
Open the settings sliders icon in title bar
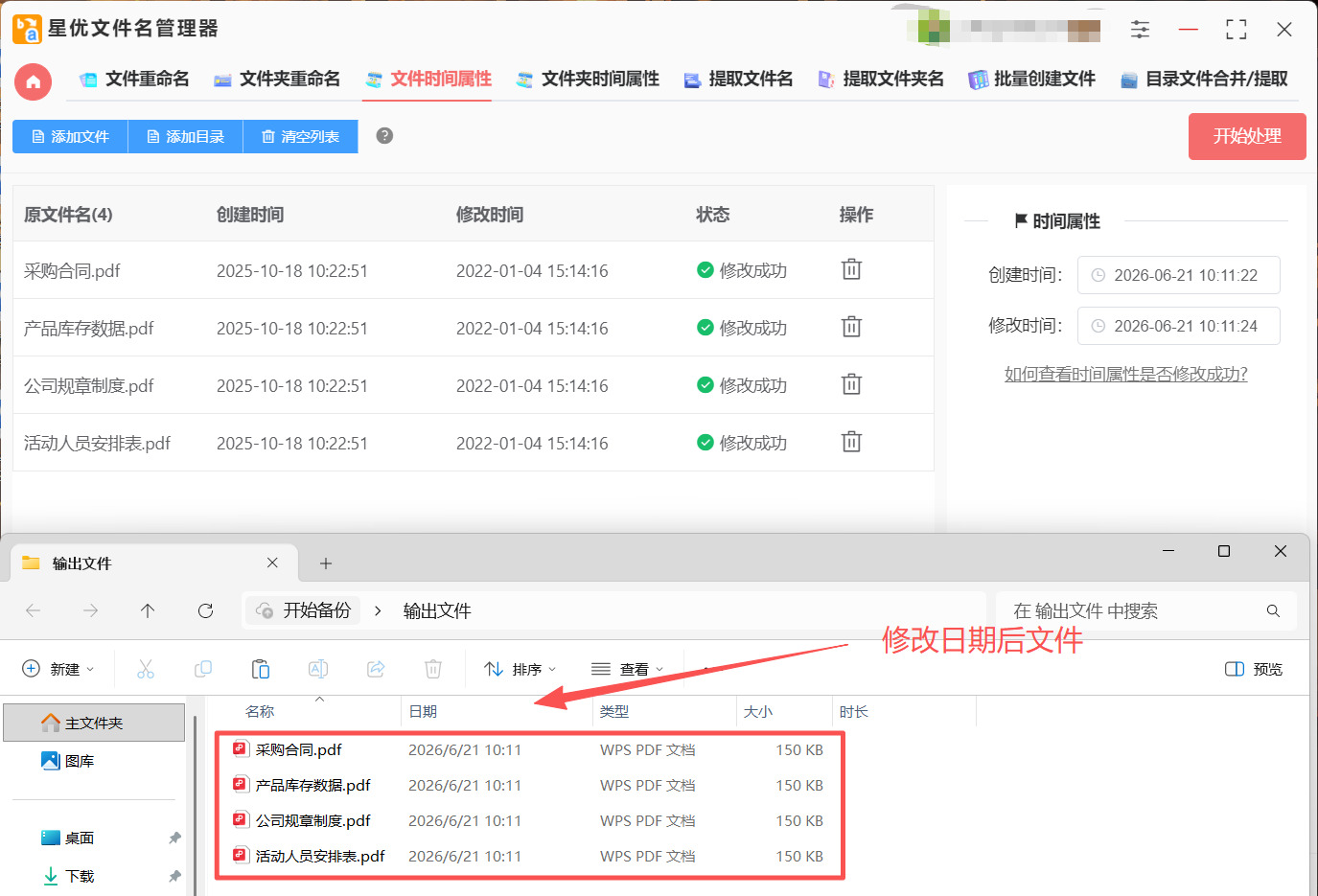click(1140, 30)
